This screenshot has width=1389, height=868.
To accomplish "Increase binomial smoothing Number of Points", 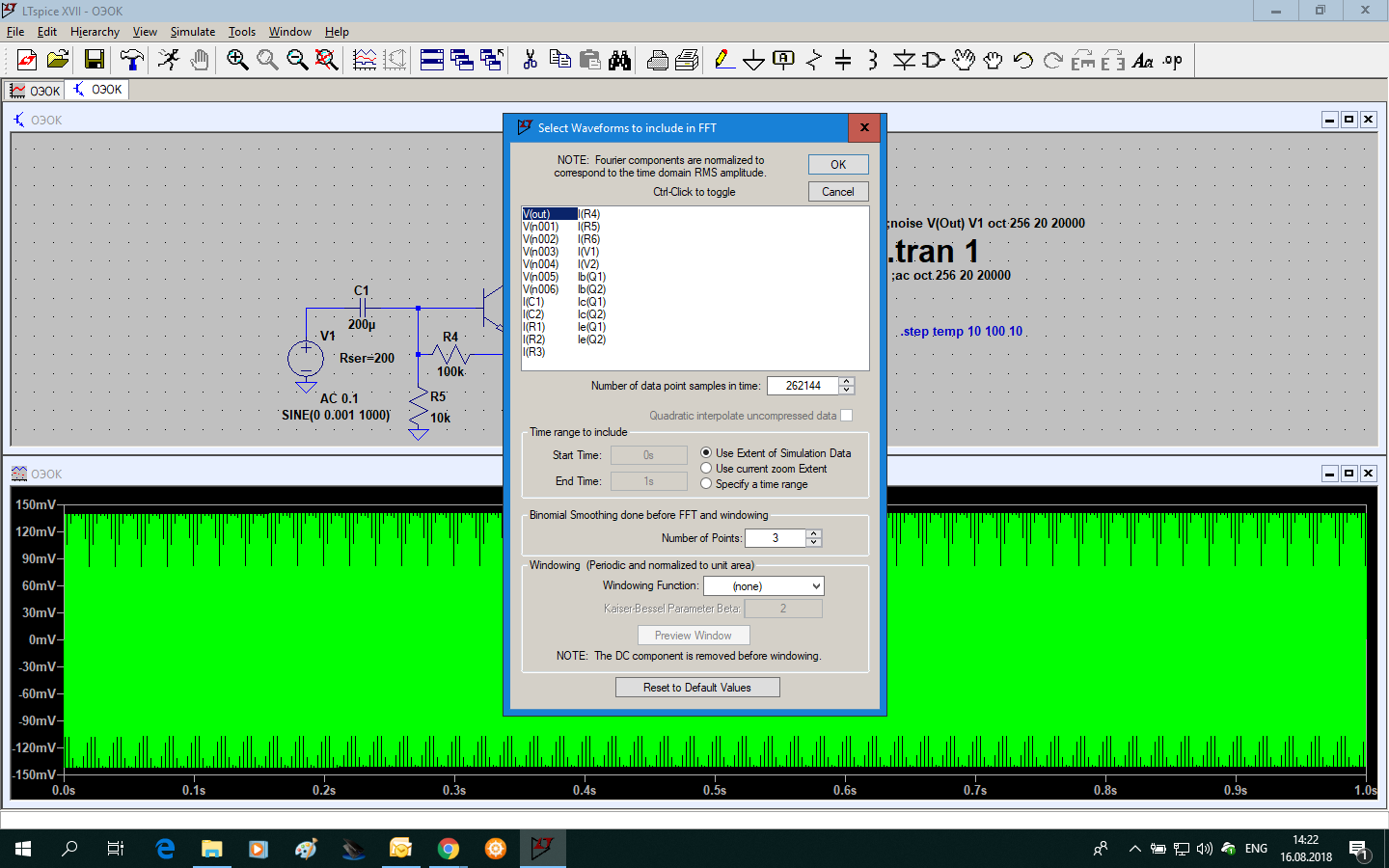I will pos(813,533).
